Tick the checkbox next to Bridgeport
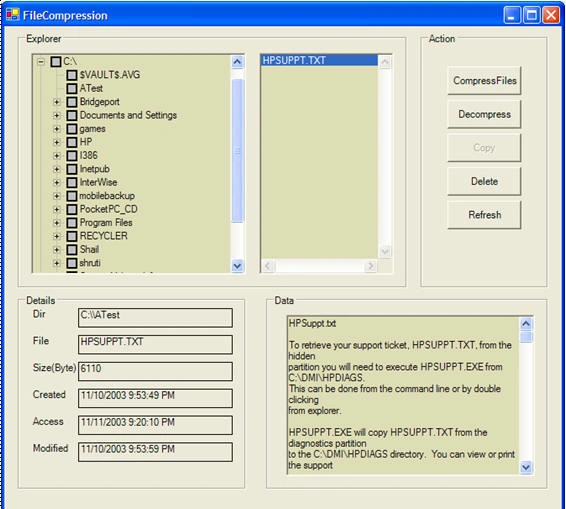 coord(72,102)
